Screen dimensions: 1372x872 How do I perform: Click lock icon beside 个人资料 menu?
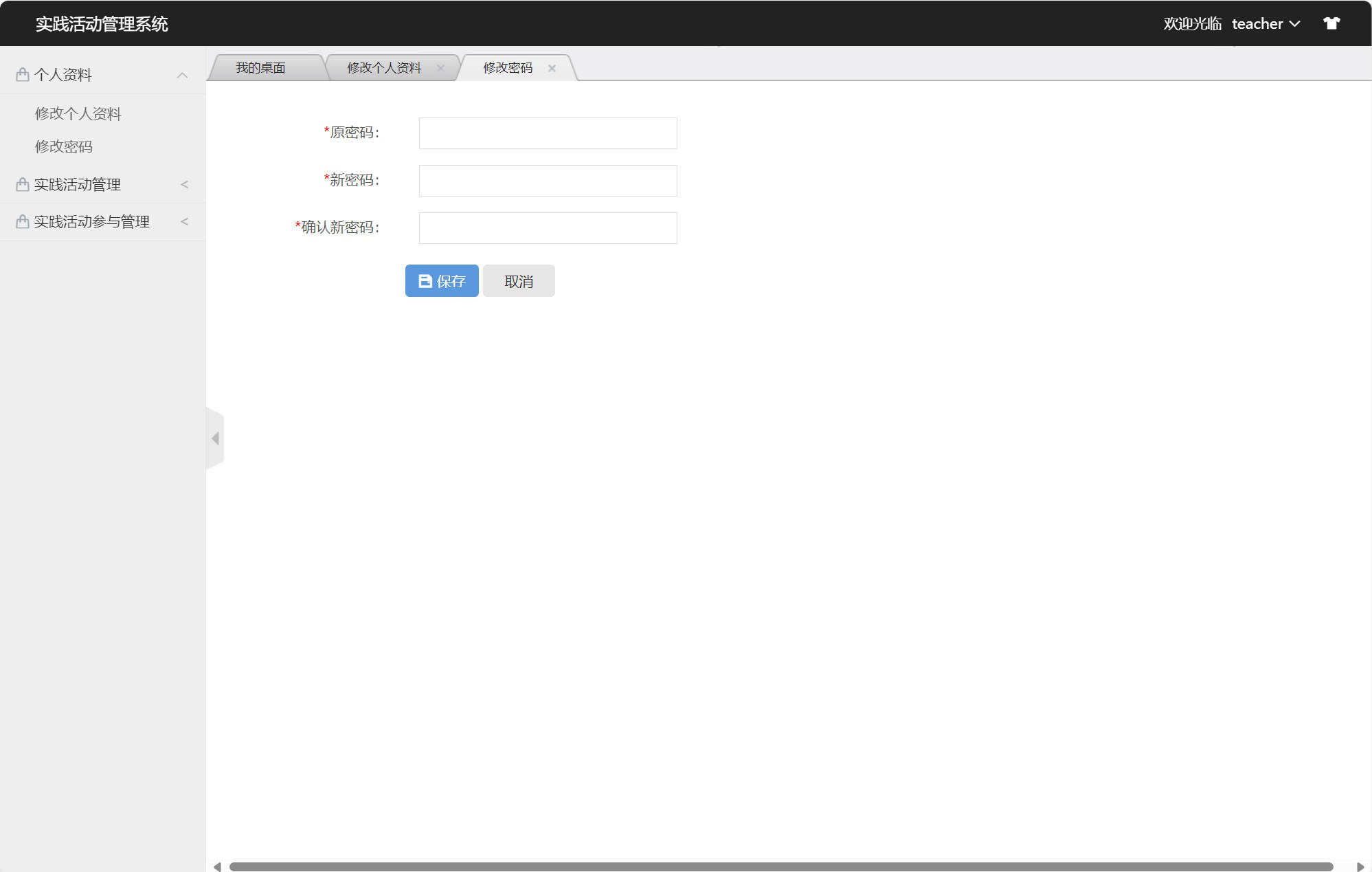(x=23, y=74)
